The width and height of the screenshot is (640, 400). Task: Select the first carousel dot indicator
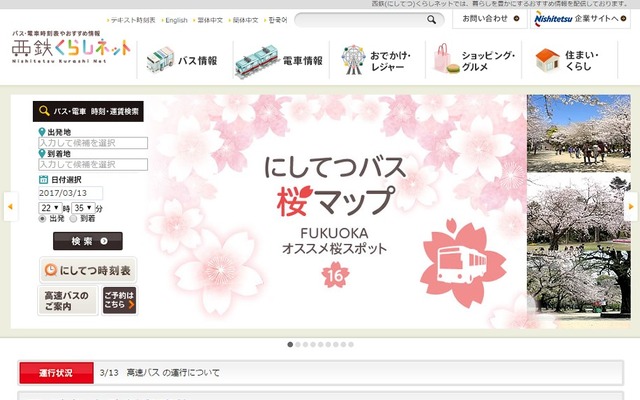click(290, 344)
